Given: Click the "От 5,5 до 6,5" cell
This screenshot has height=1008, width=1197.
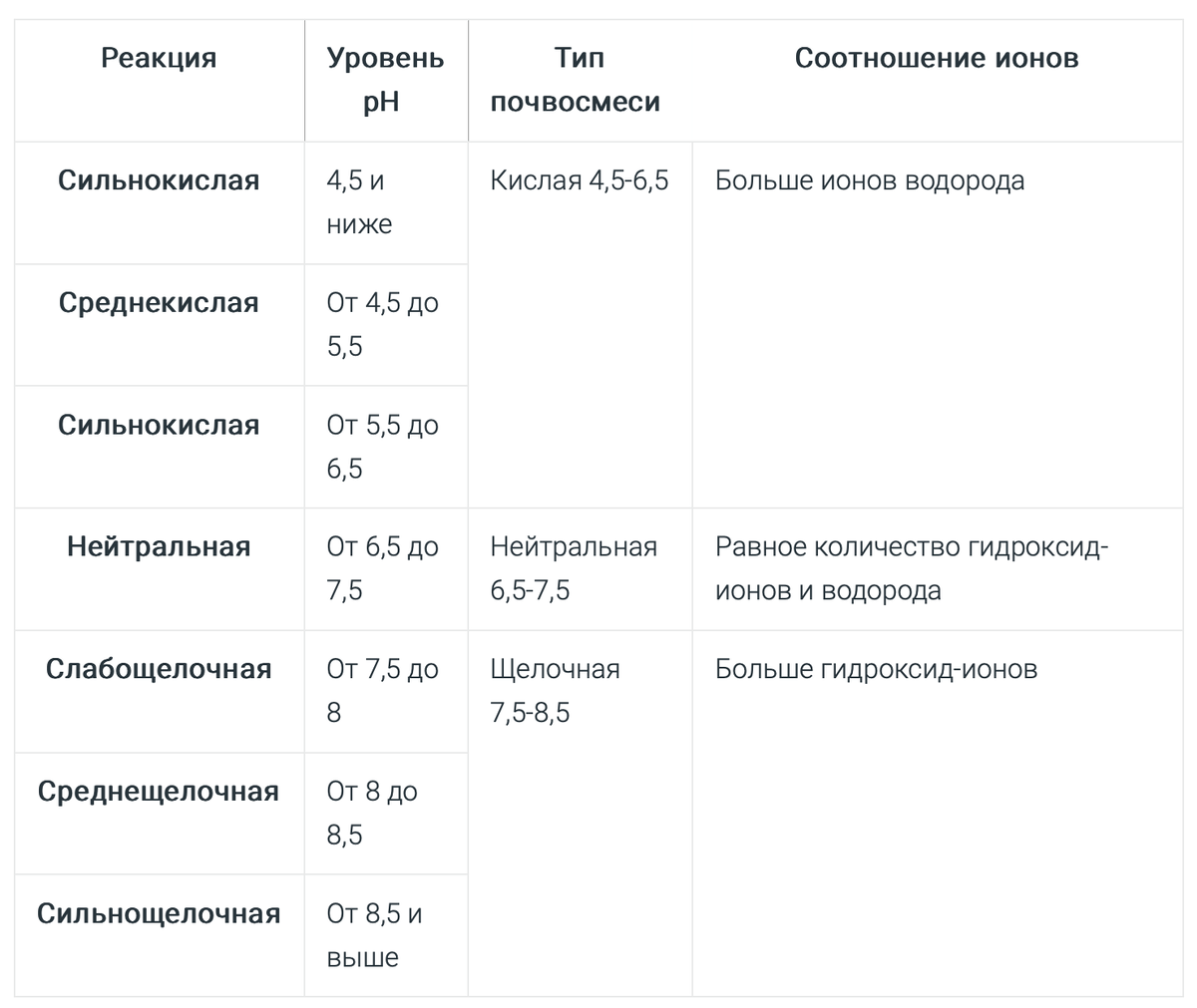Looking at the screenshot, I should click(382, 447).
